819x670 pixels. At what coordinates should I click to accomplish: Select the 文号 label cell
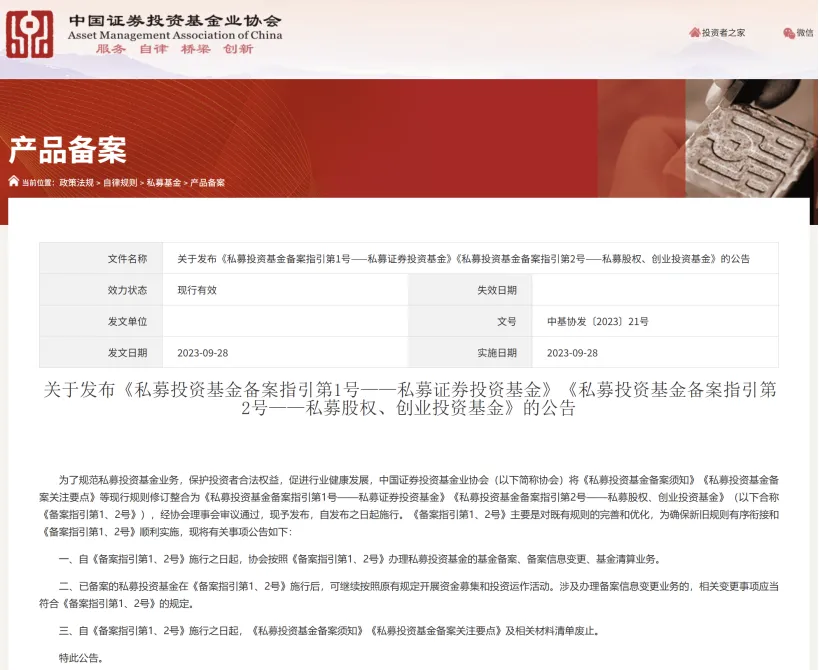(x=471, y=321)
